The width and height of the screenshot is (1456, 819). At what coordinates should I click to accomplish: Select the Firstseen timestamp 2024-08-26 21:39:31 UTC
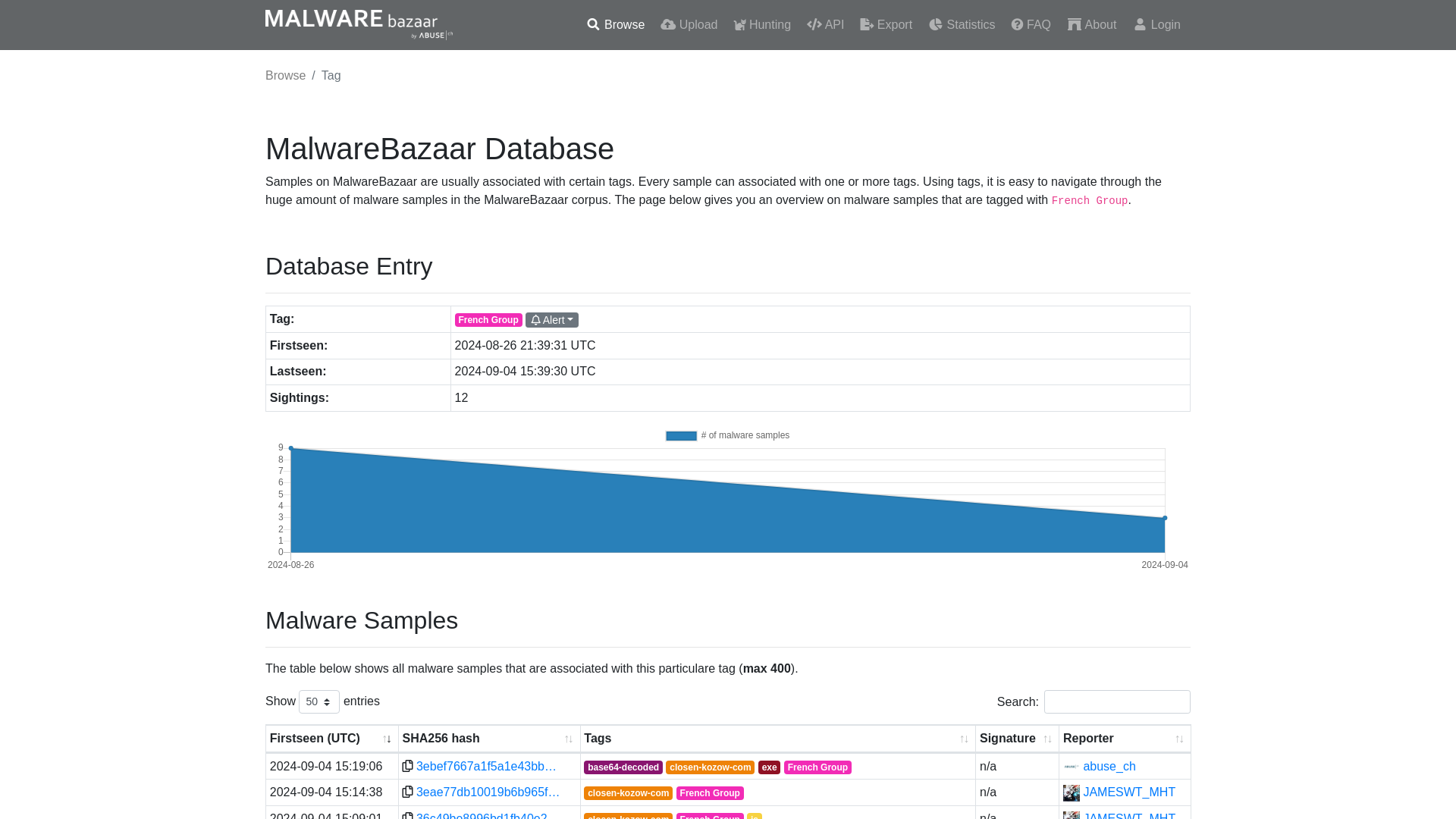pyautogui.click(x=525, y=346)
